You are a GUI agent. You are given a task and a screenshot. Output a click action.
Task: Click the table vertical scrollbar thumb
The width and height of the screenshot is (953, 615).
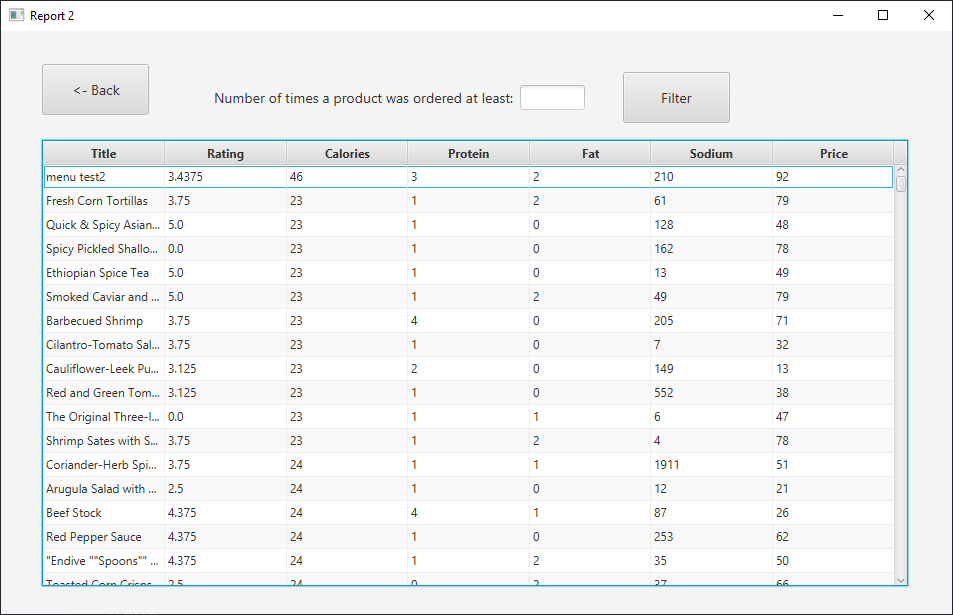[901, 184]
